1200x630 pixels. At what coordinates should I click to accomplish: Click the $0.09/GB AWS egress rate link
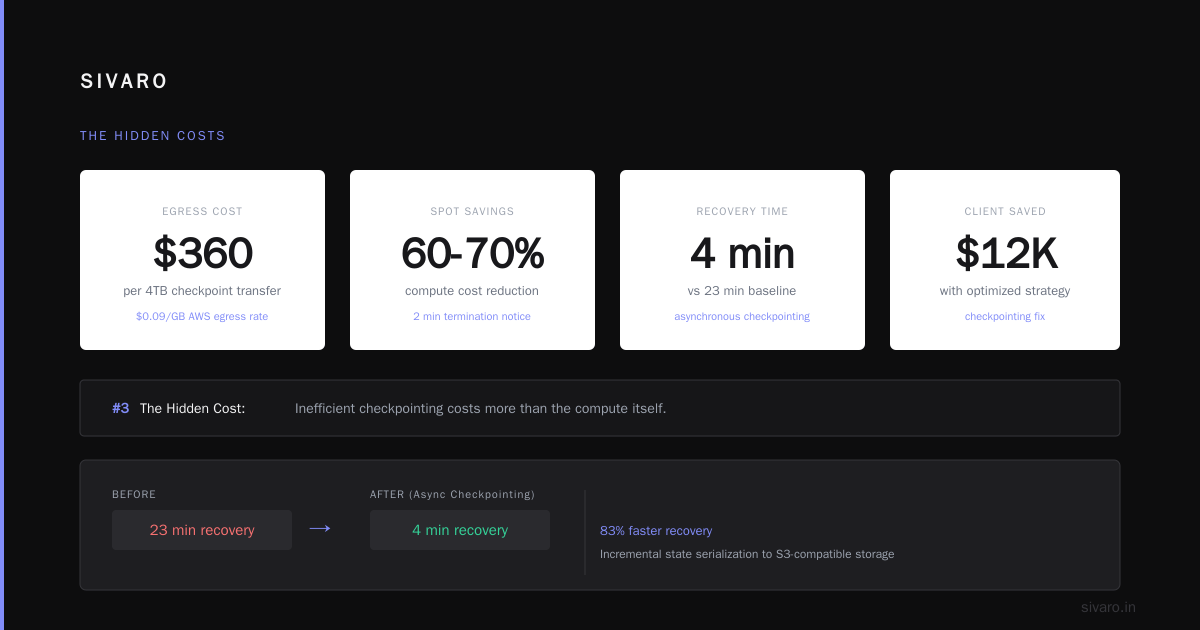point(202,316)
